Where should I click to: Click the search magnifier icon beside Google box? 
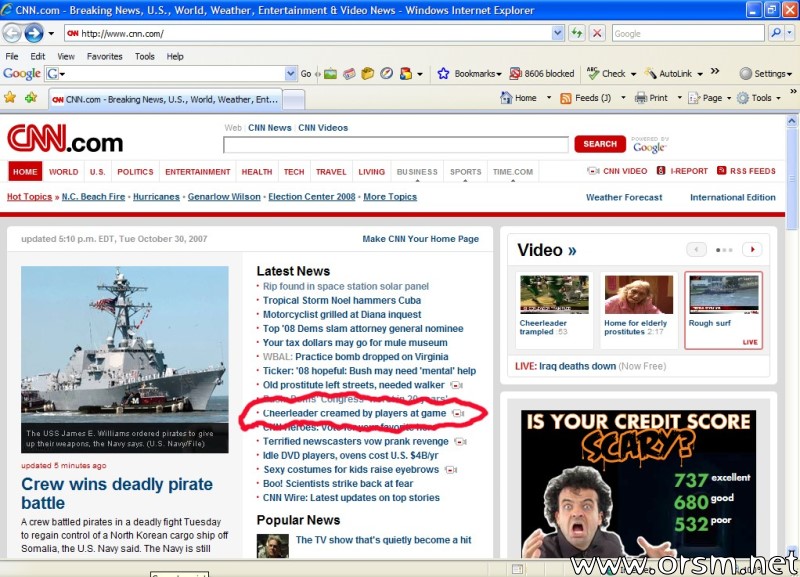pyautogui.click(x=776, y=33)
